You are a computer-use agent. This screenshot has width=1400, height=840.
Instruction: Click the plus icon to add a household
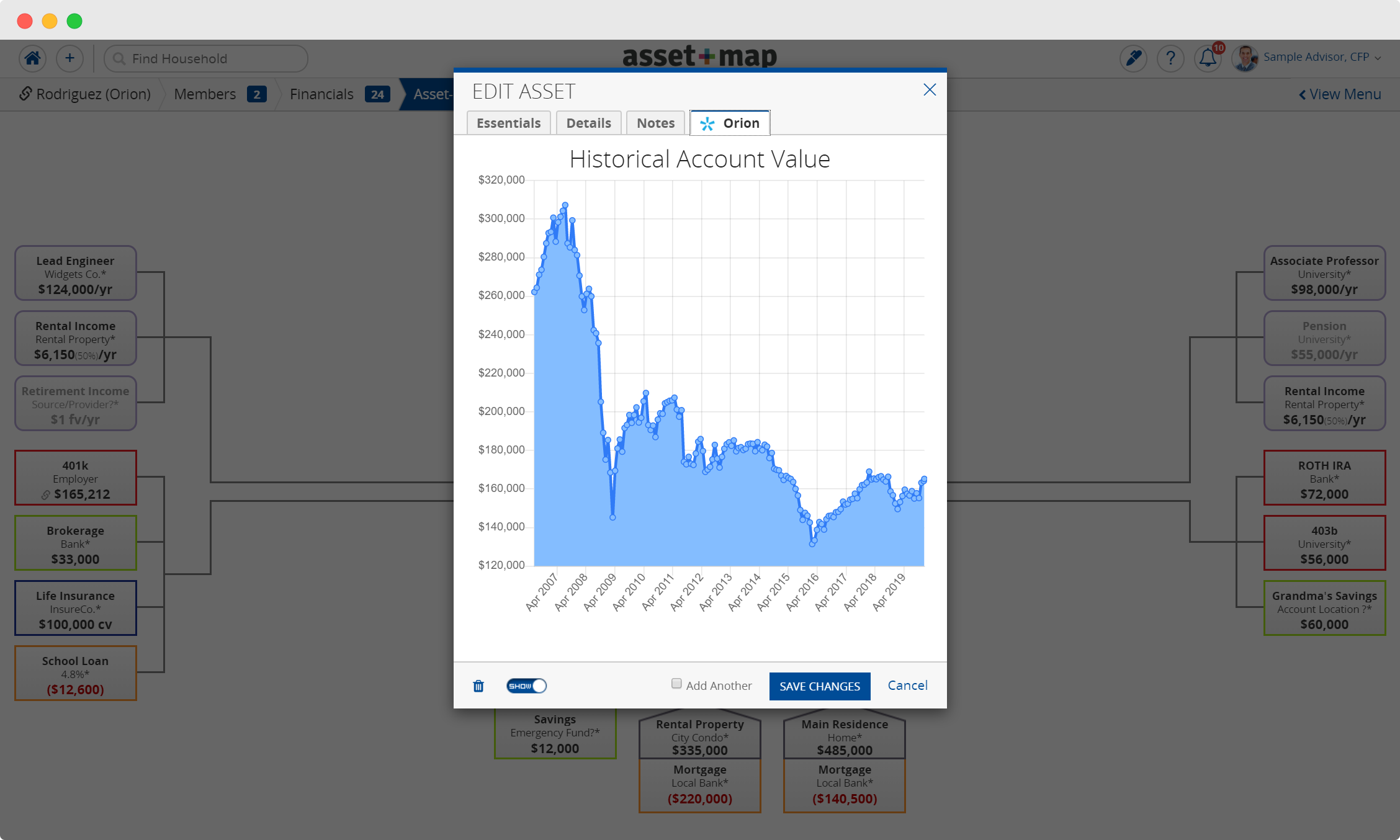[x=70, y=58]
